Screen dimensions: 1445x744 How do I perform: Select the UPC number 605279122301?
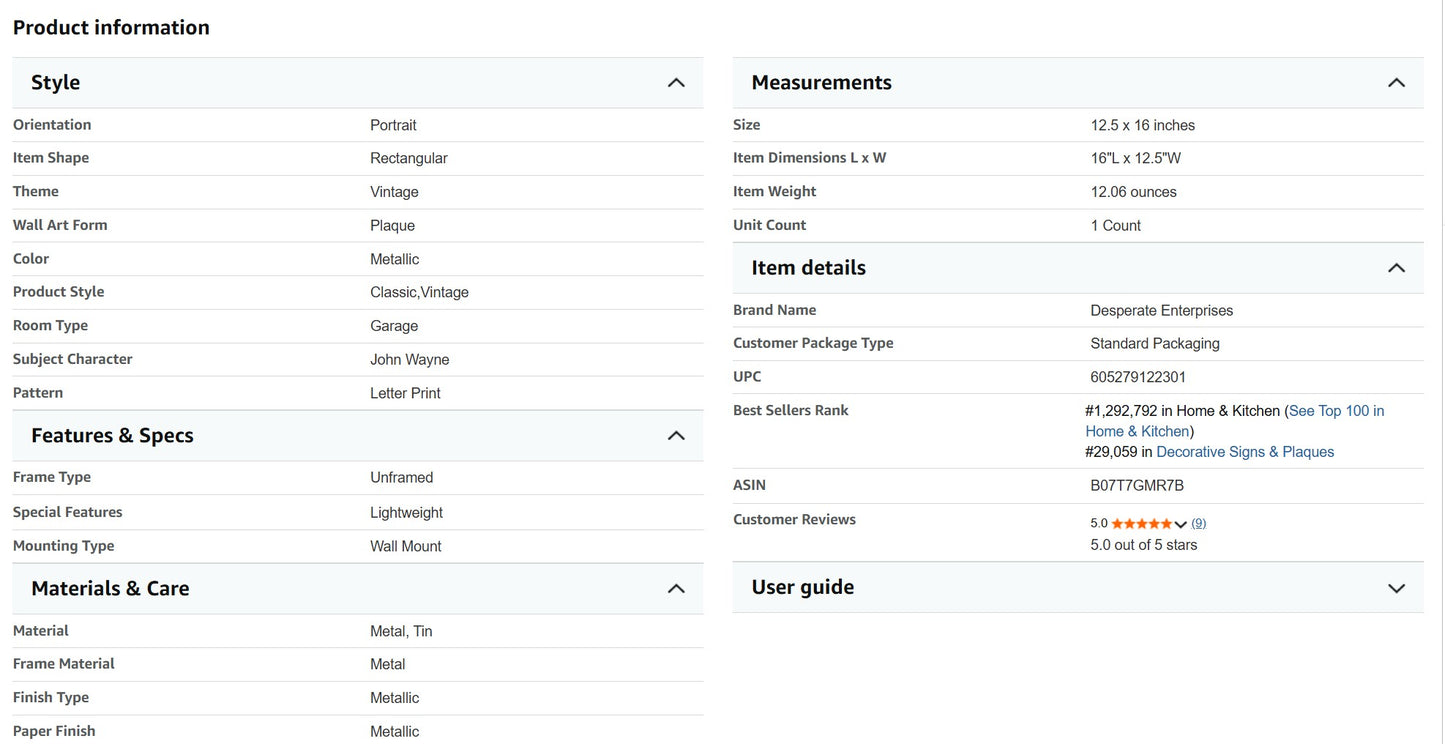tap(1138, 377)
